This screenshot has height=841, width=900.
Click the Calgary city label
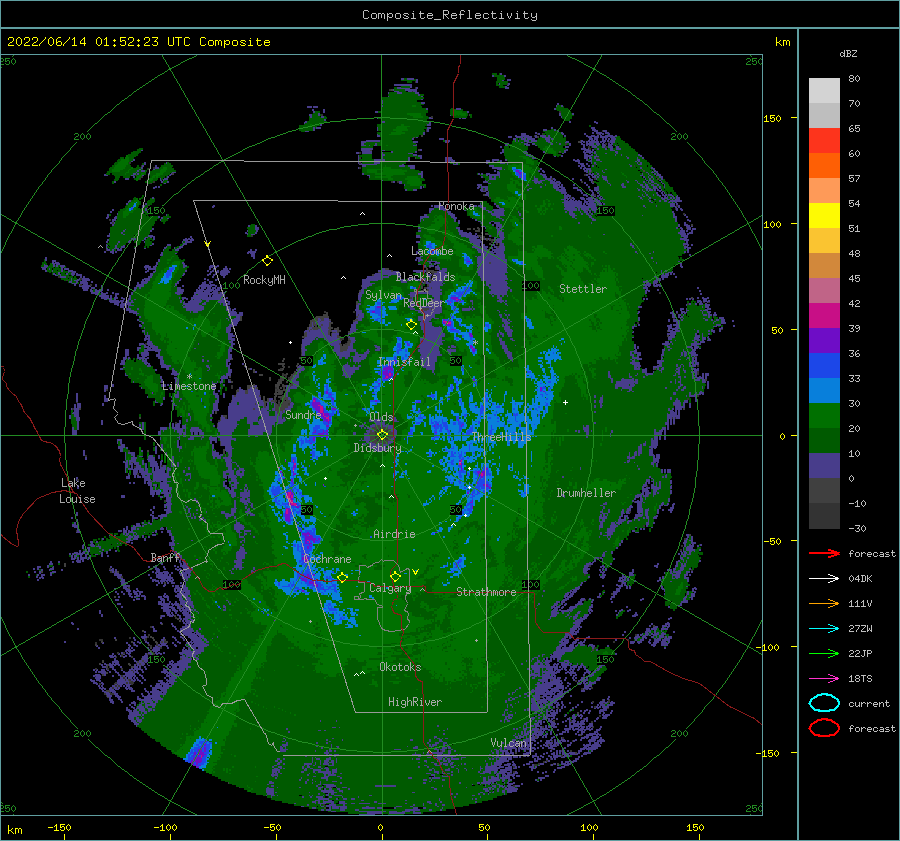coord(390,588)
